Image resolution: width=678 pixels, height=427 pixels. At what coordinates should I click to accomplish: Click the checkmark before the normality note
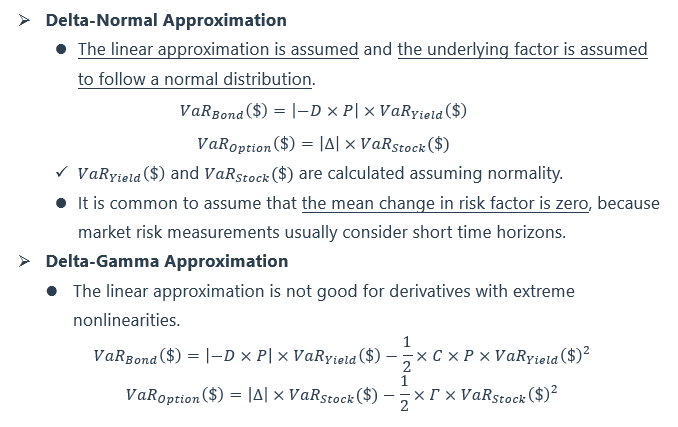click(62, 173)
